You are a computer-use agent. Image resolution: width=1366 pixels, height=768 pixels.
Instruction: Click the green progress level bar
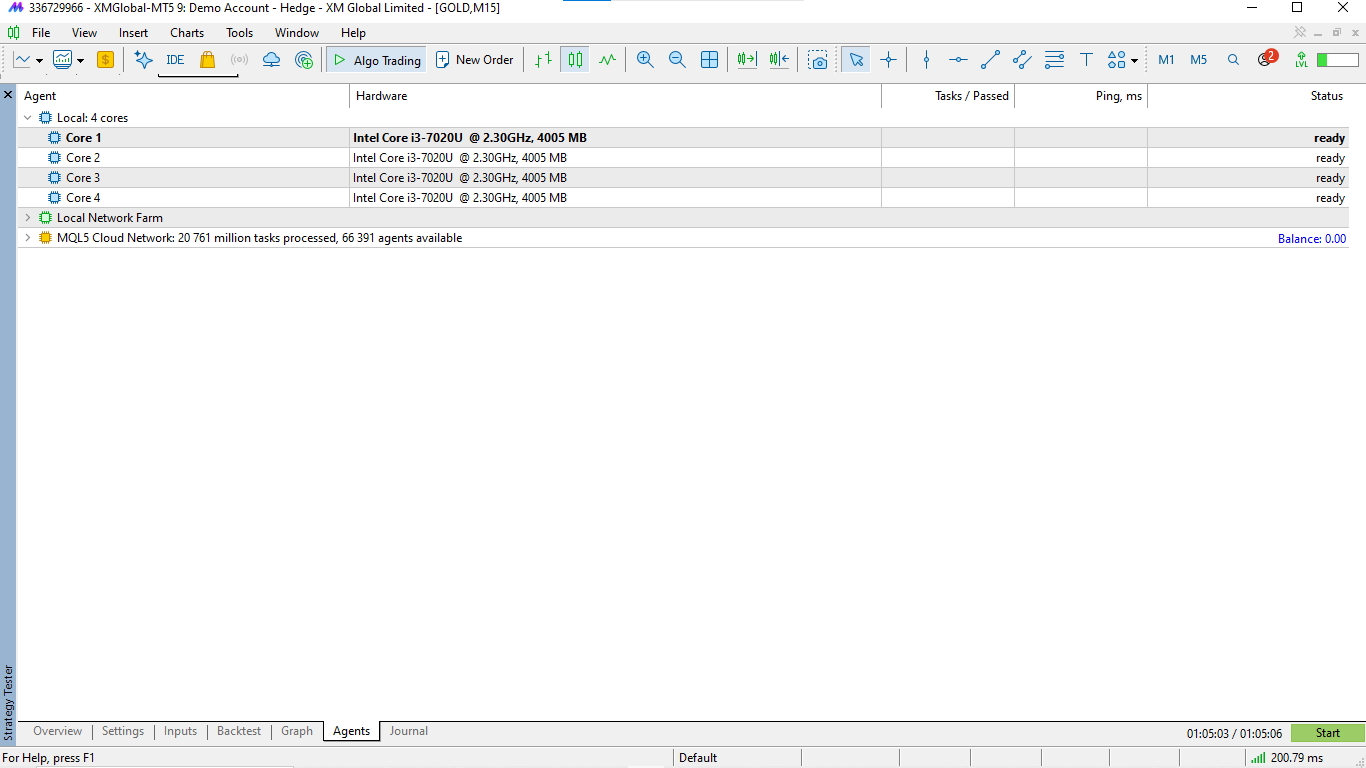coord(1337,60)
